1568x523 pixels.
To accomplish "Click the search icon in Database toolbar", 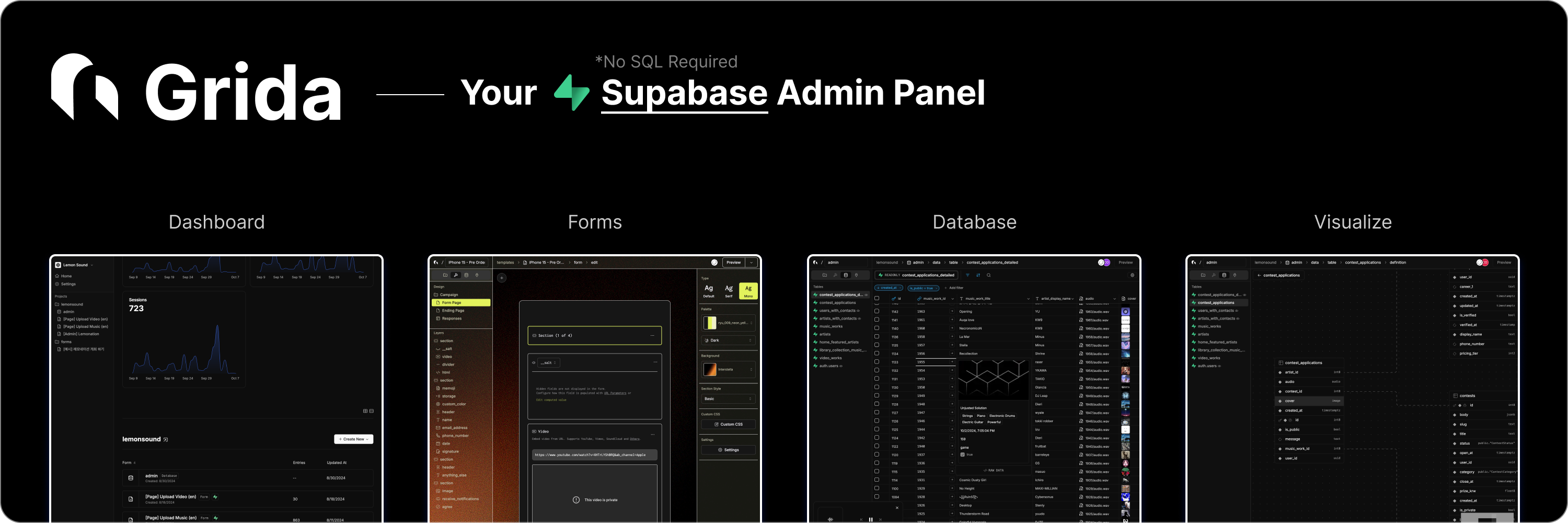I will 988,275.
